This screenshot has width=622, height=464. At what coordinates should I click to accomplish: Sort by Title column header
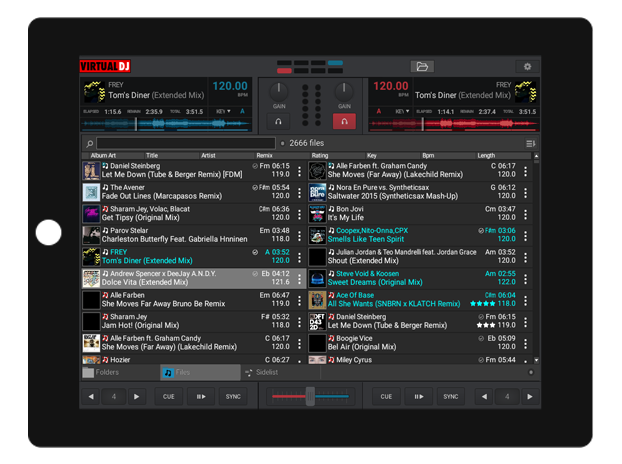tap(152, 155)
